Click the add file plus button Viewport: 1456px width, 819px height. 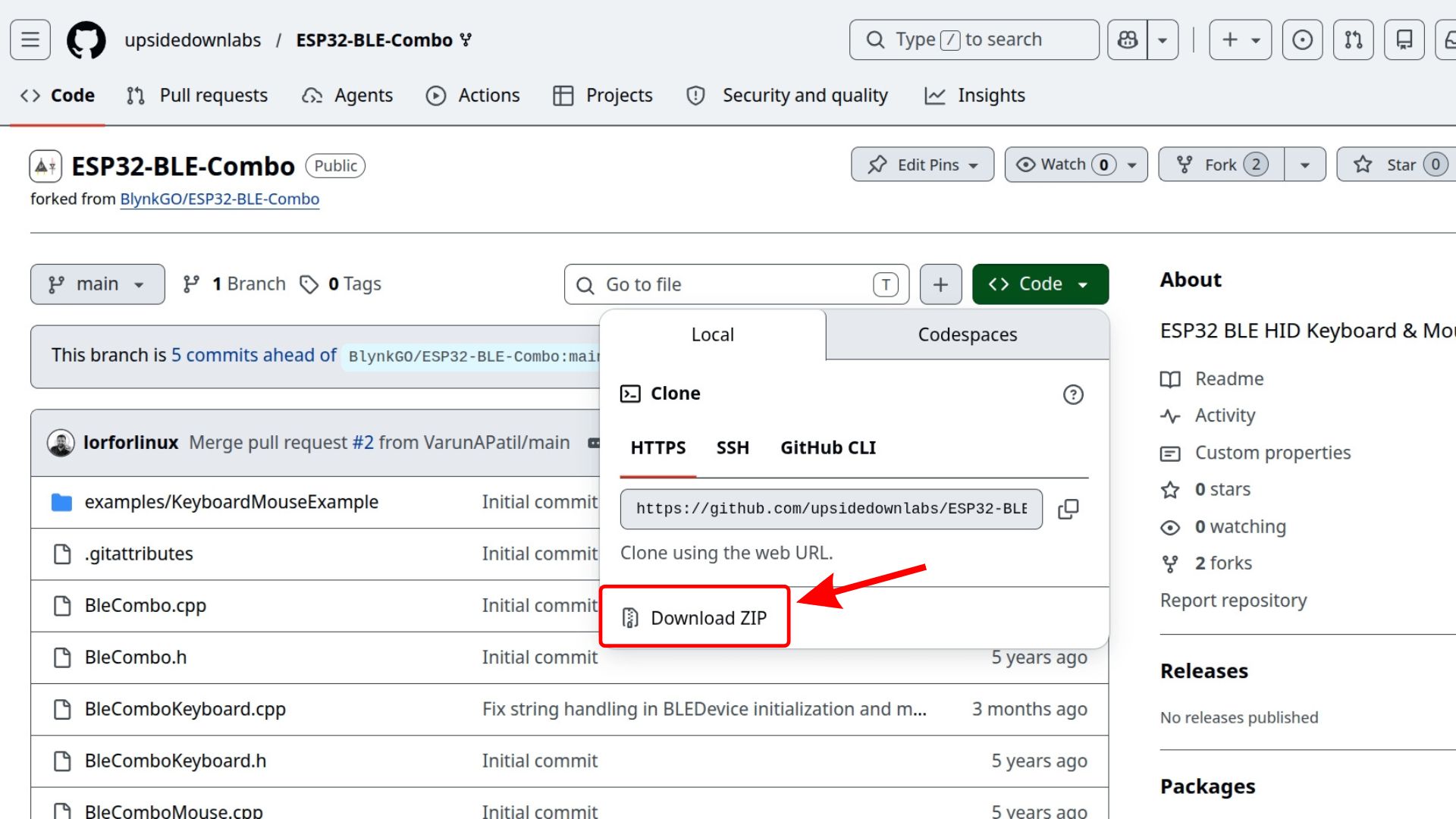(x=940, y=284)
